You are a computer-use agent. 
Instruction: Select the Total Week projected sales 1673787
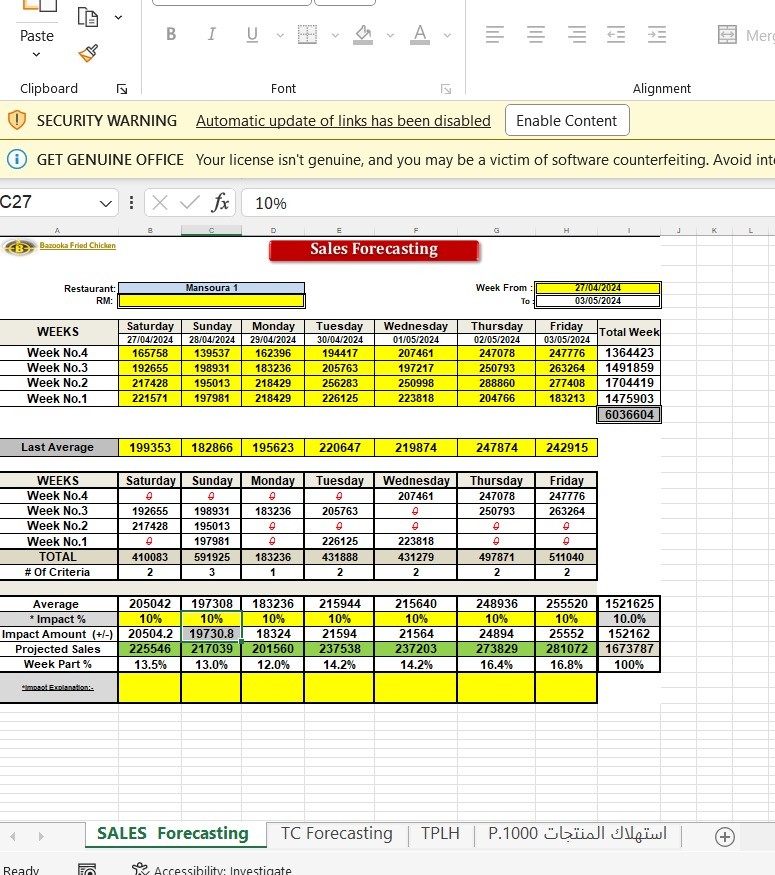629,649
